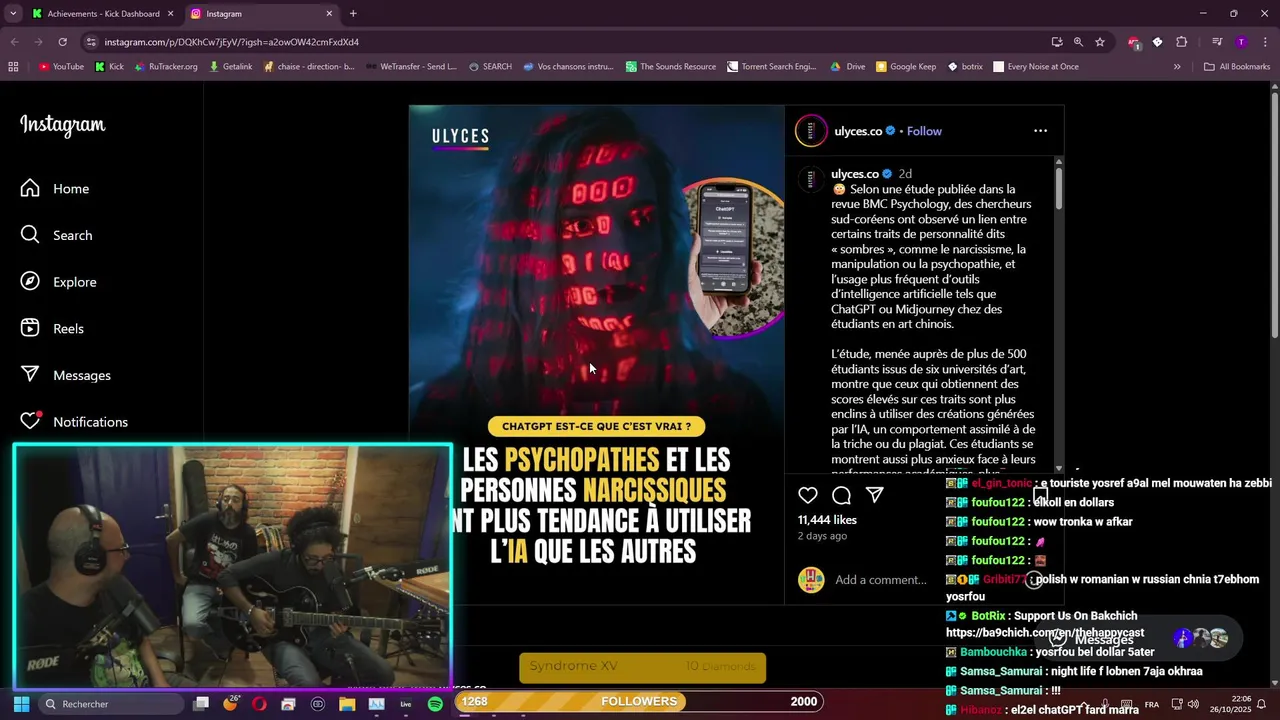Viewport: 1280px width, 720px height.
Task: Open the Ableton Live taskbar icon
Action: pyautogui.click(x=405, y=704)
